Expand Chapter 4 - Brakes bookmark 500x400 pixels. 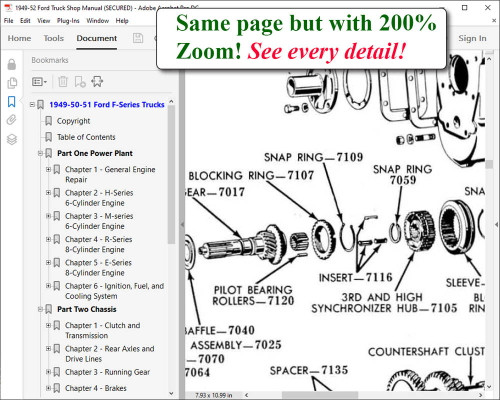(x=48, y=388)
